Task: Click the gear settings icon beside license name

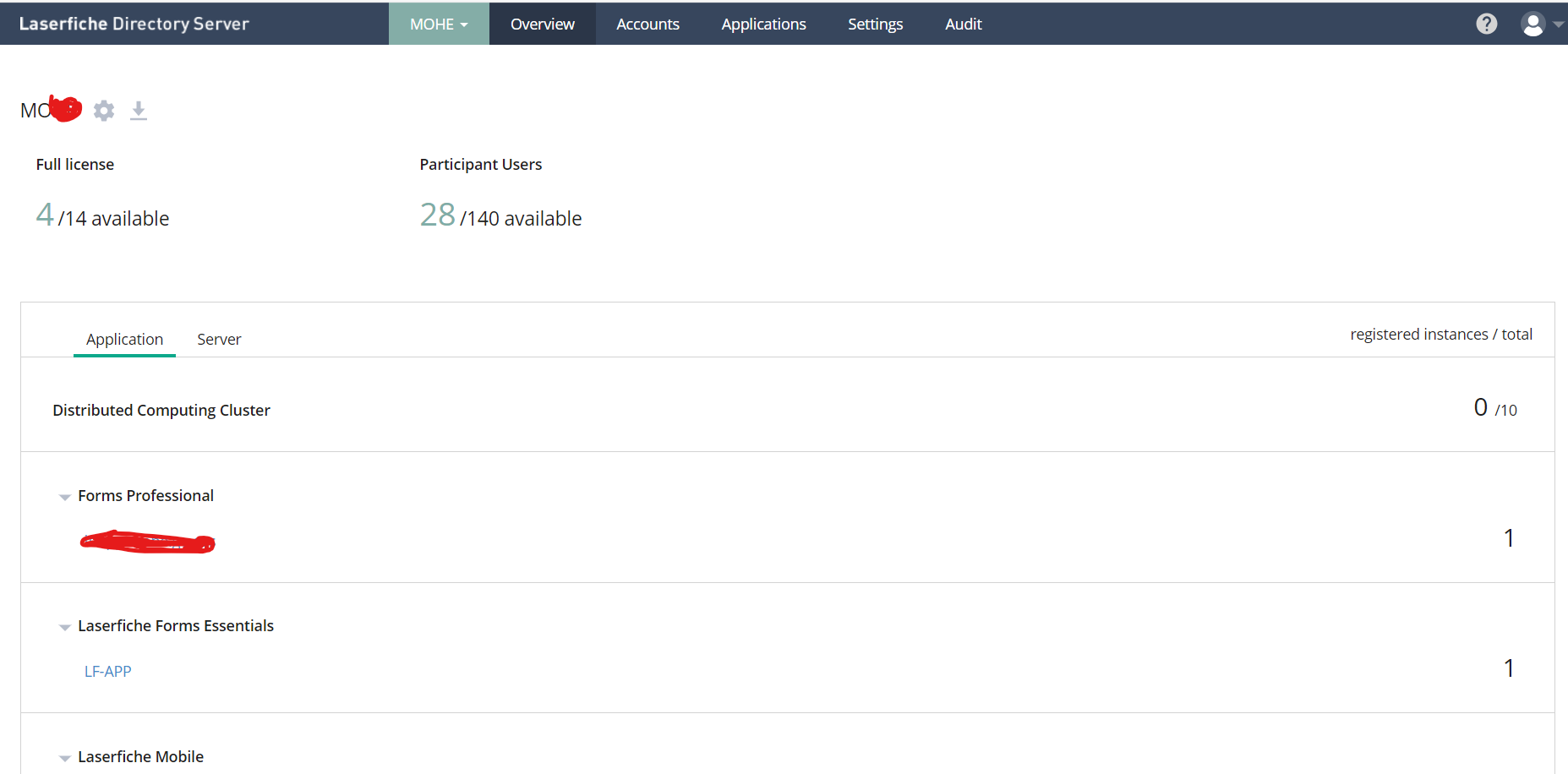Action: pyautogui.click(x=104, y=111)
